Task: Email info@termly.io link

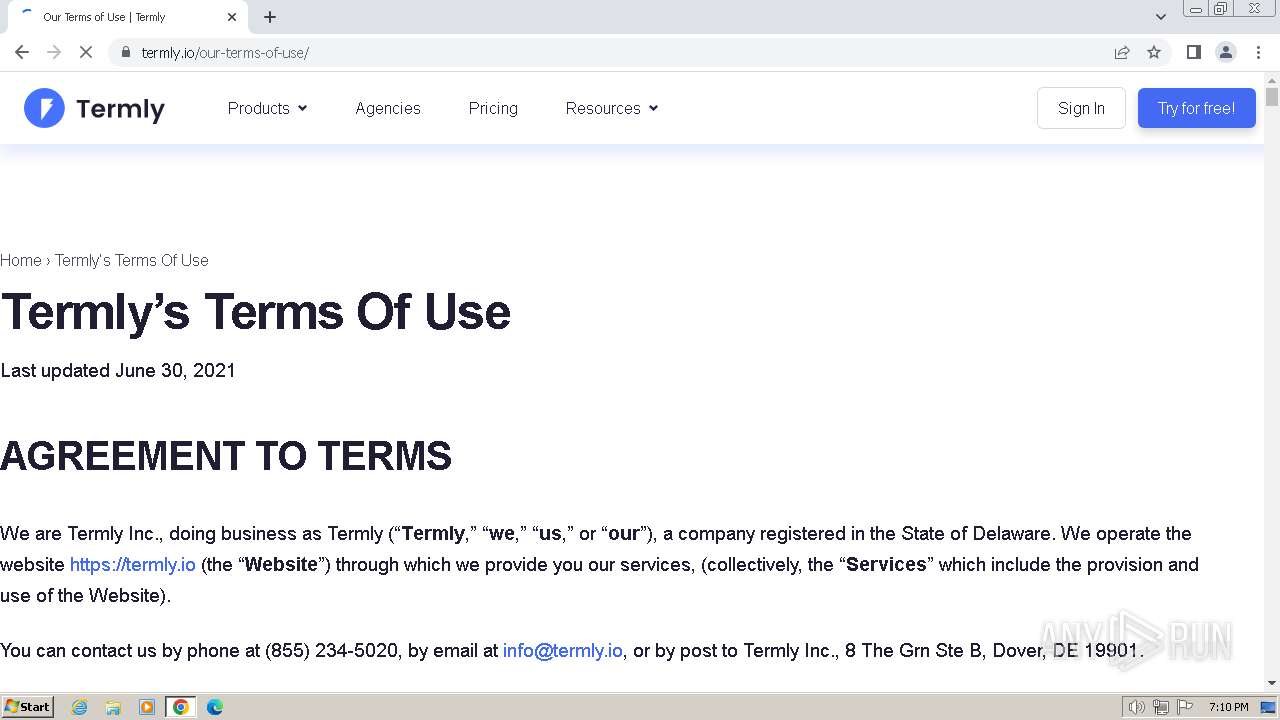Action: [562, 651]
